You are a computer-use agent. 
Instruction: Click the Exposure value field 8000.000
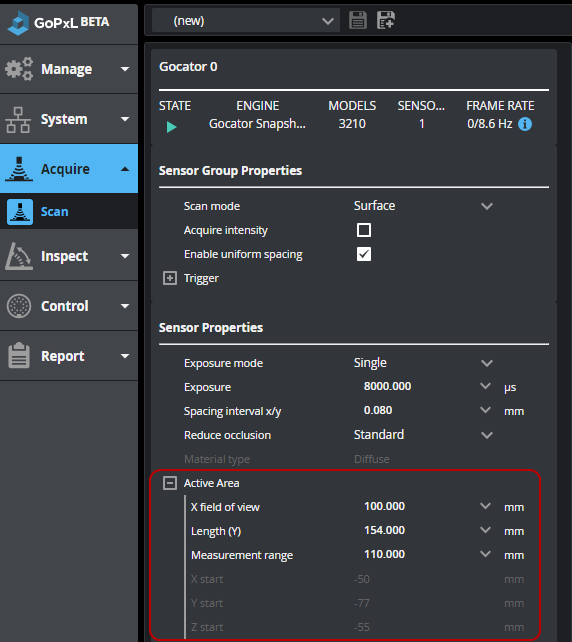pyautogui.click(x=418, y=387)
